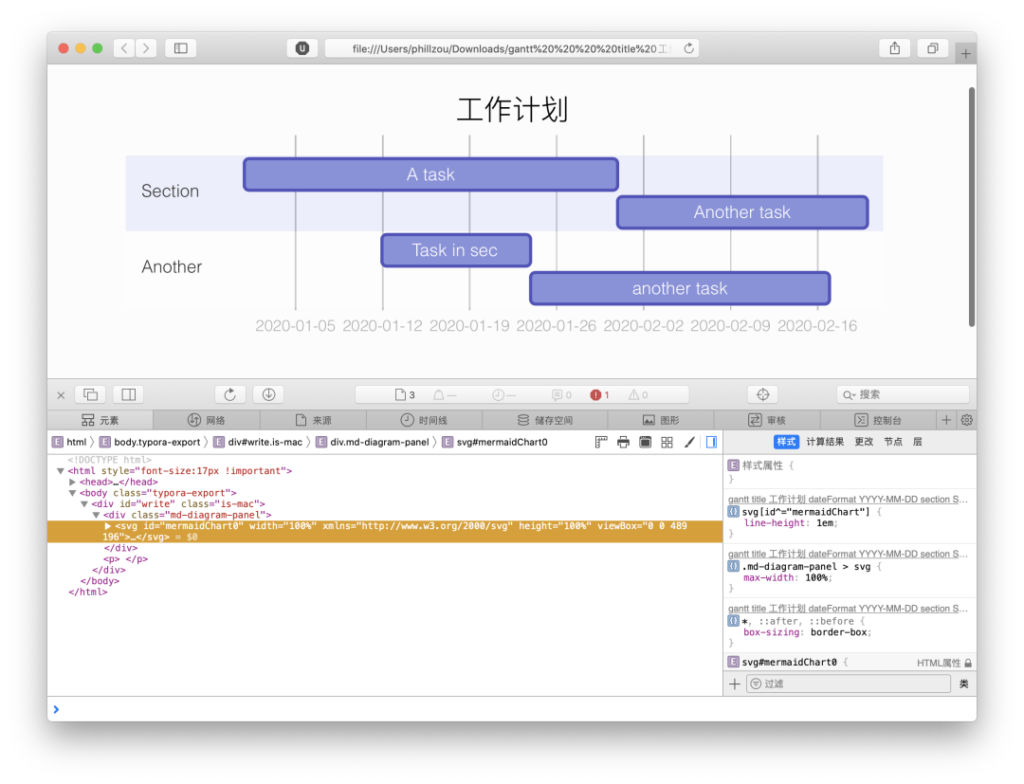The height and width of the screenshot is (784, 1024).
Task: Dock inspector to side of window
Action: click(129, 395)
